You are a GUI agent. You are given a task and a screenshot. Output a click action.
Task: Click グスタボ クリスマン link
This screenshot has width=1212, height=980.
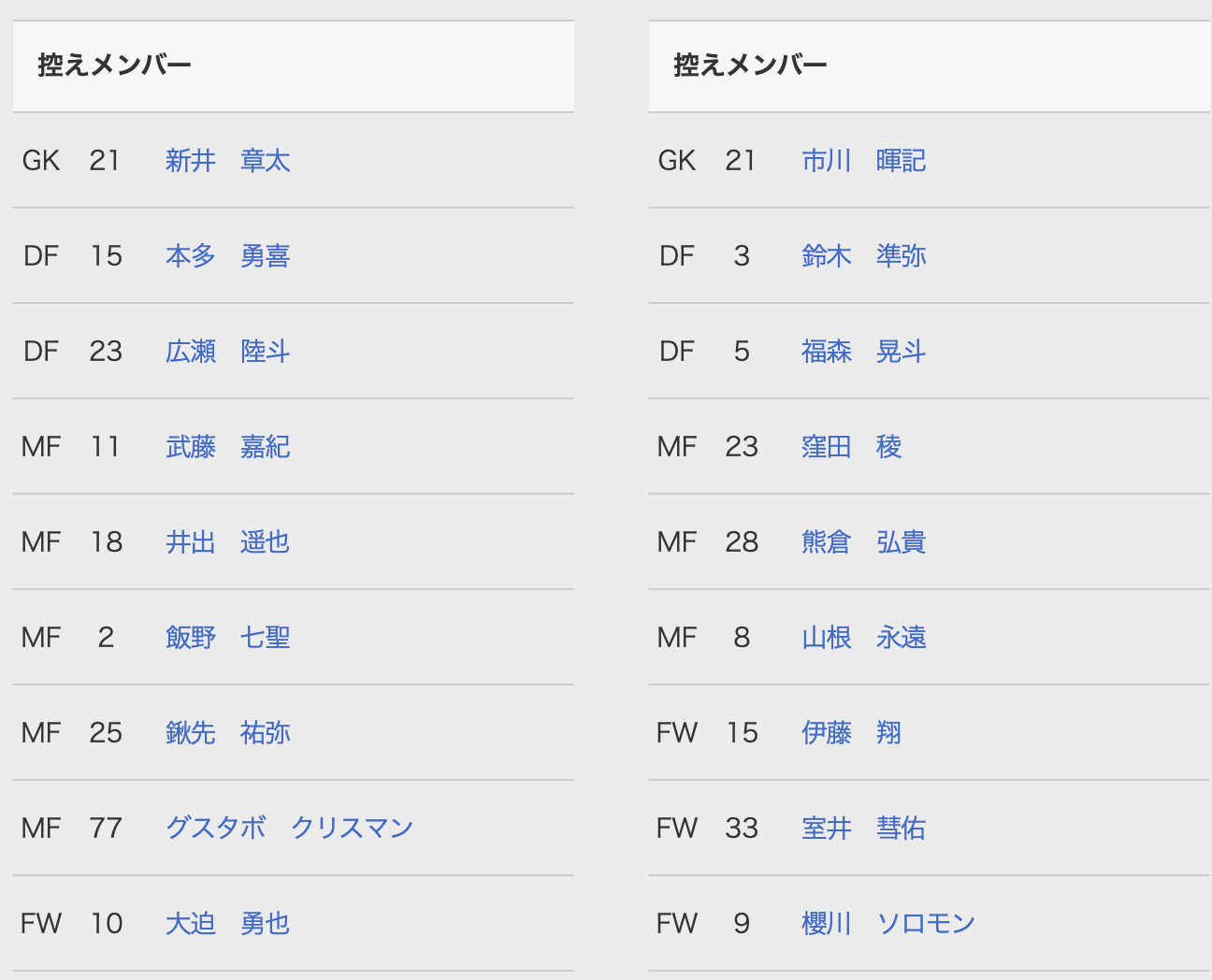(x=289, y=829)
